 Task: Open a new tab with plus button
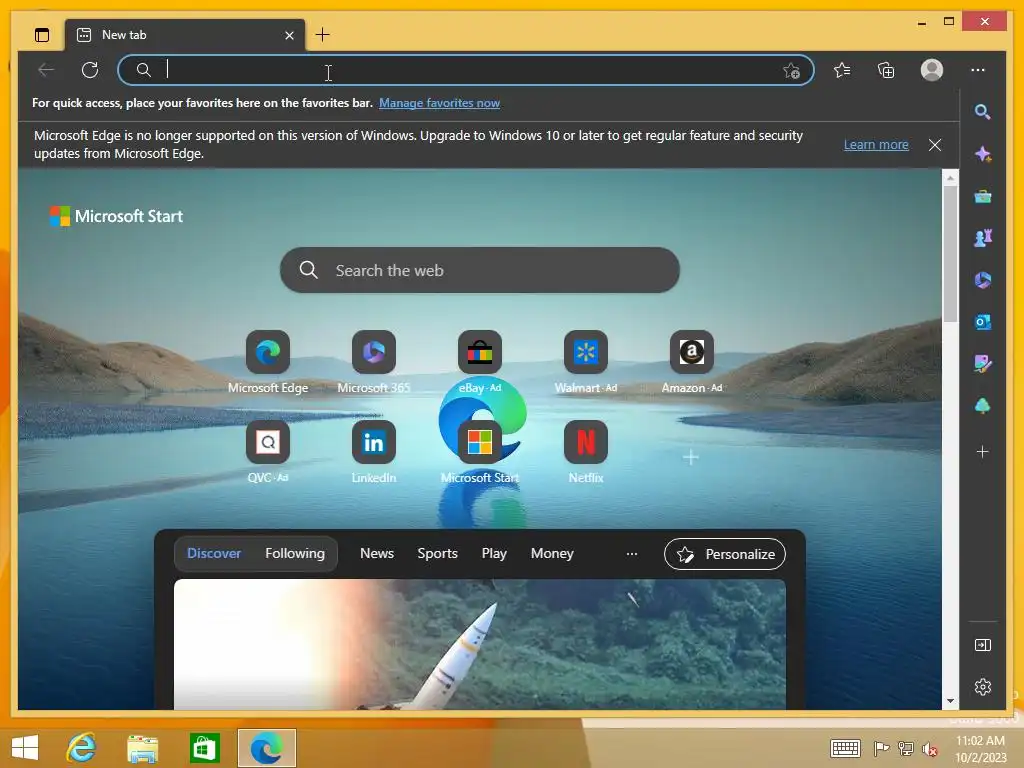[x=323, y=35]
